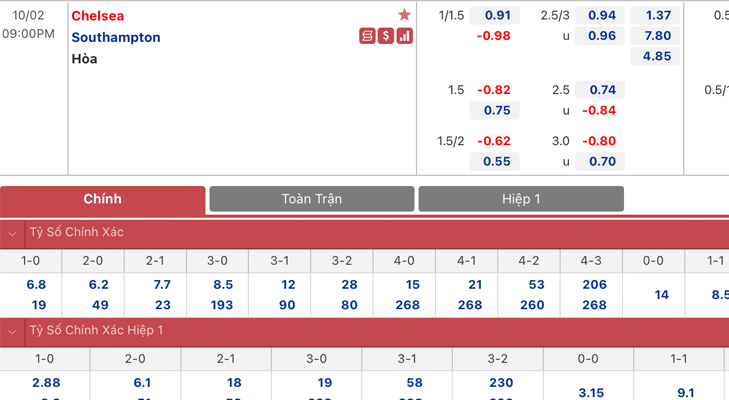Select 1X2 odds 1.37 for Chelsea

coord(655,15)
